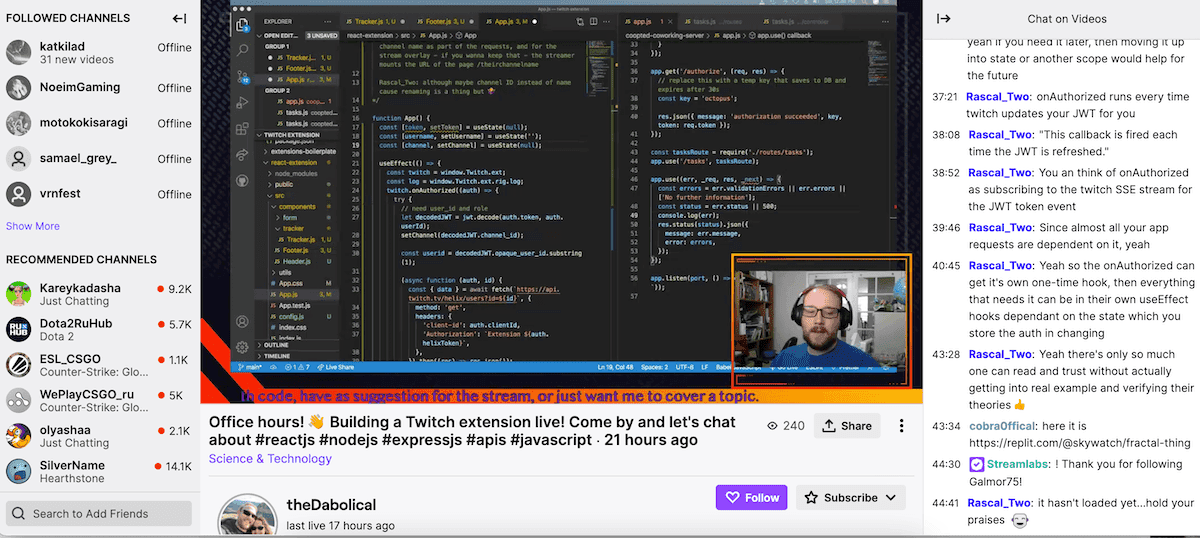The width and height of the screenshot is (1200, 538).
Task: Jump to chat timestamp 37:21
Action: point(945,97)
